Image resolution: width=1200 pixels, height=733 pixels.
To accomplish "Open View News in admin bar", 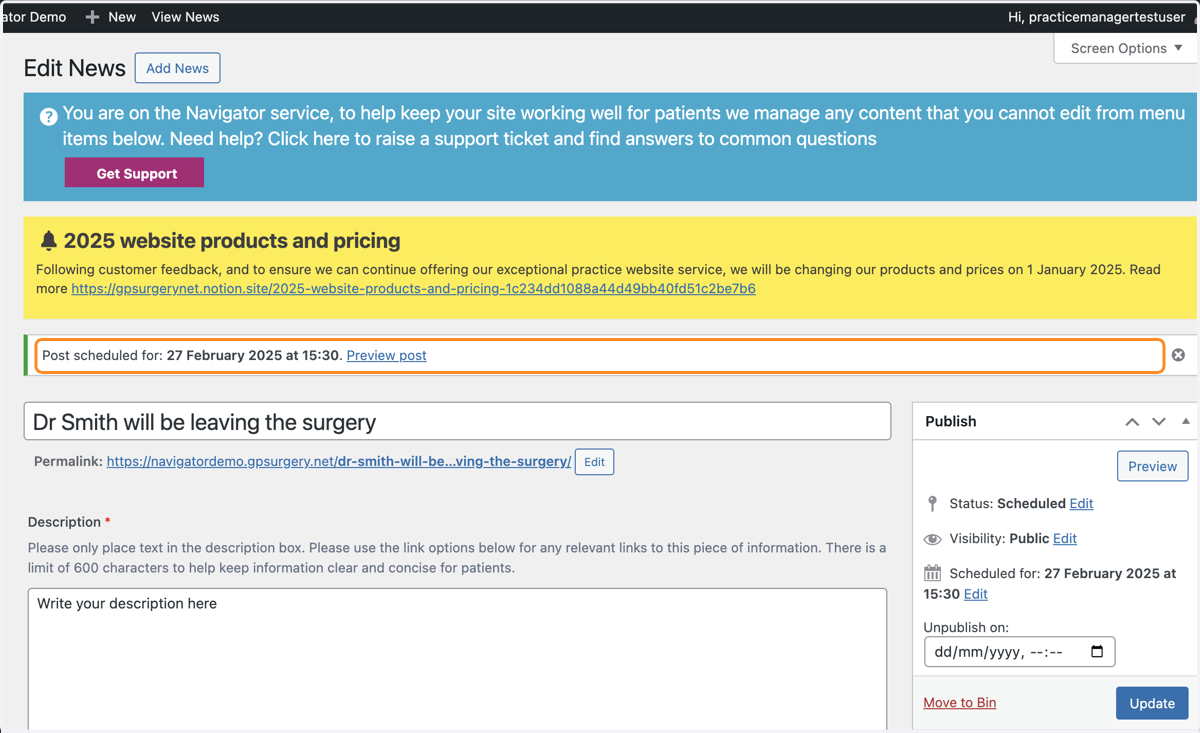I will 185,17.
